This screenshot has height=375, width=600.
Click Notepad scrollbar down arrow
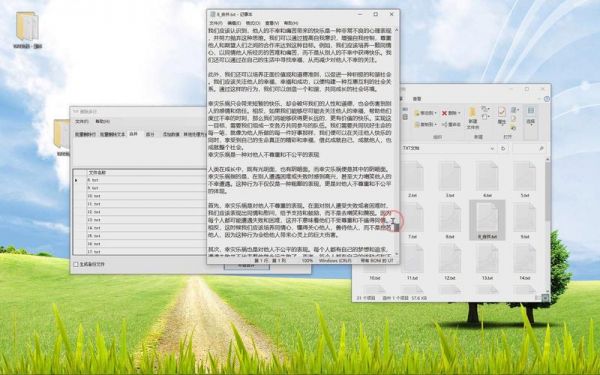(x=396, y=254)
